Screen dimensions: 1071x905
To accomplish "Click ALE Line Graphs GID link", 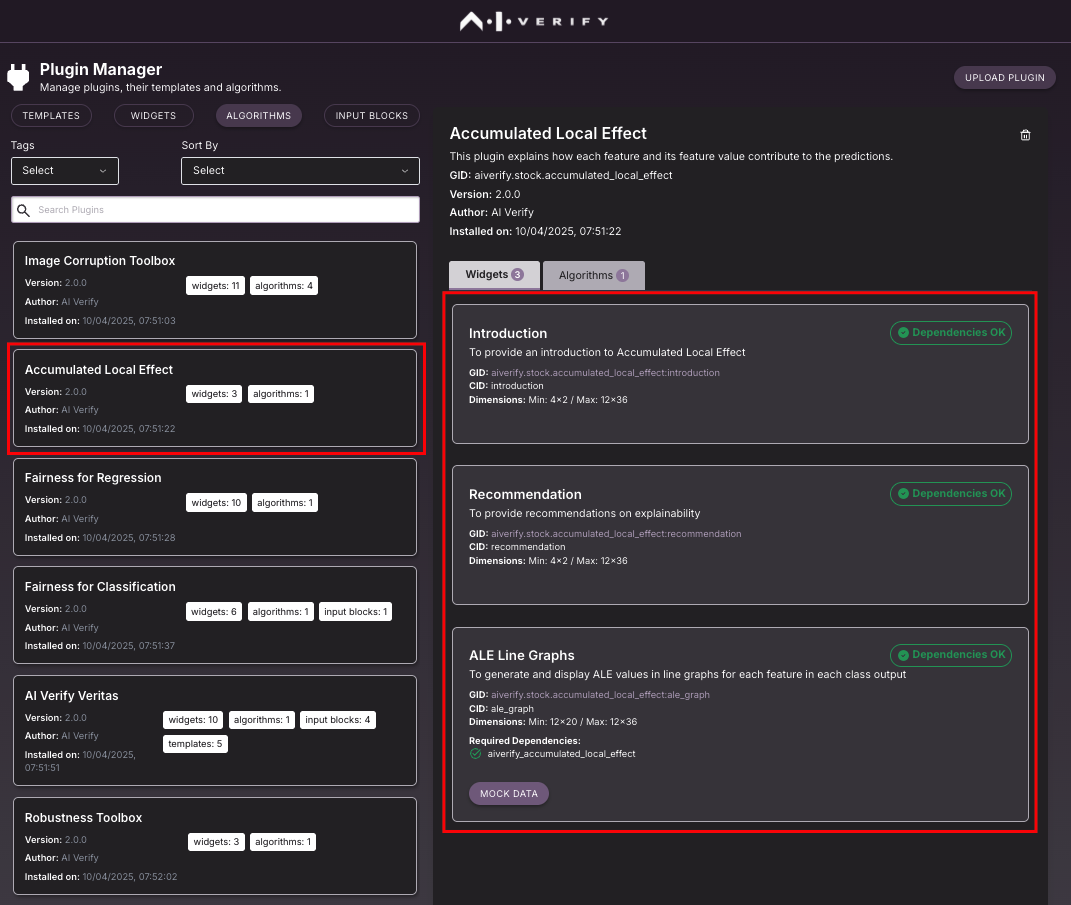I will pyautogui.click(x=600, y=695).
